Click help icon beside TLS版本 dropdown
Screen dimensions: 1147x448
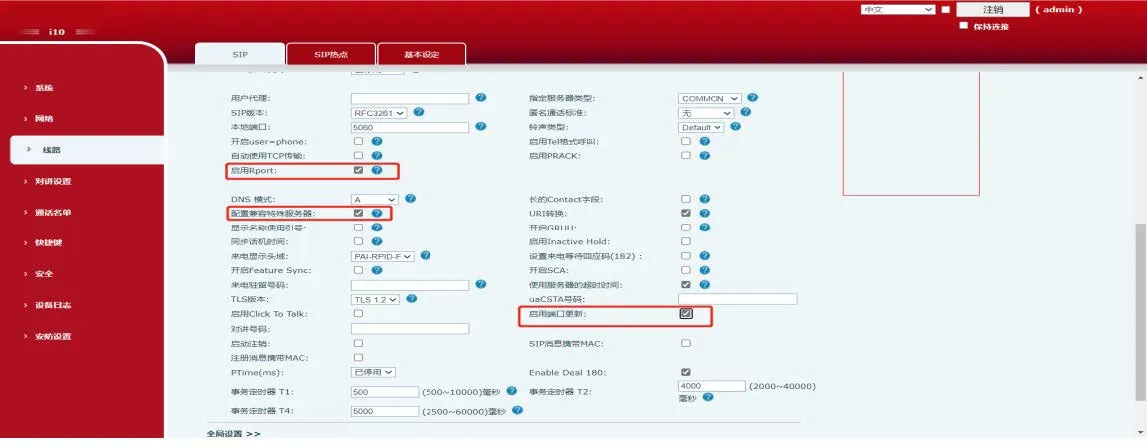(x=410, y=298)
